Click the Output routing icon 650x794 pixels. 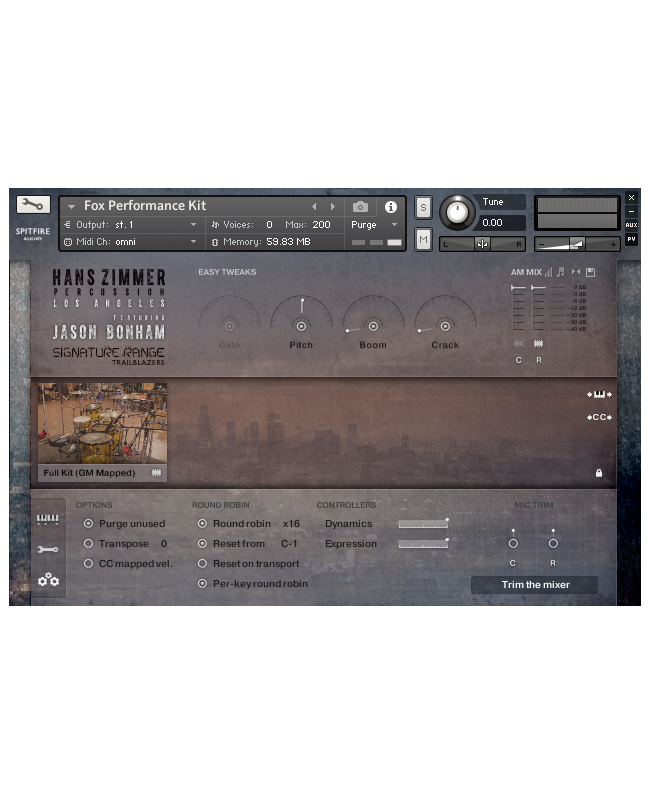click(x=67, y=224)
